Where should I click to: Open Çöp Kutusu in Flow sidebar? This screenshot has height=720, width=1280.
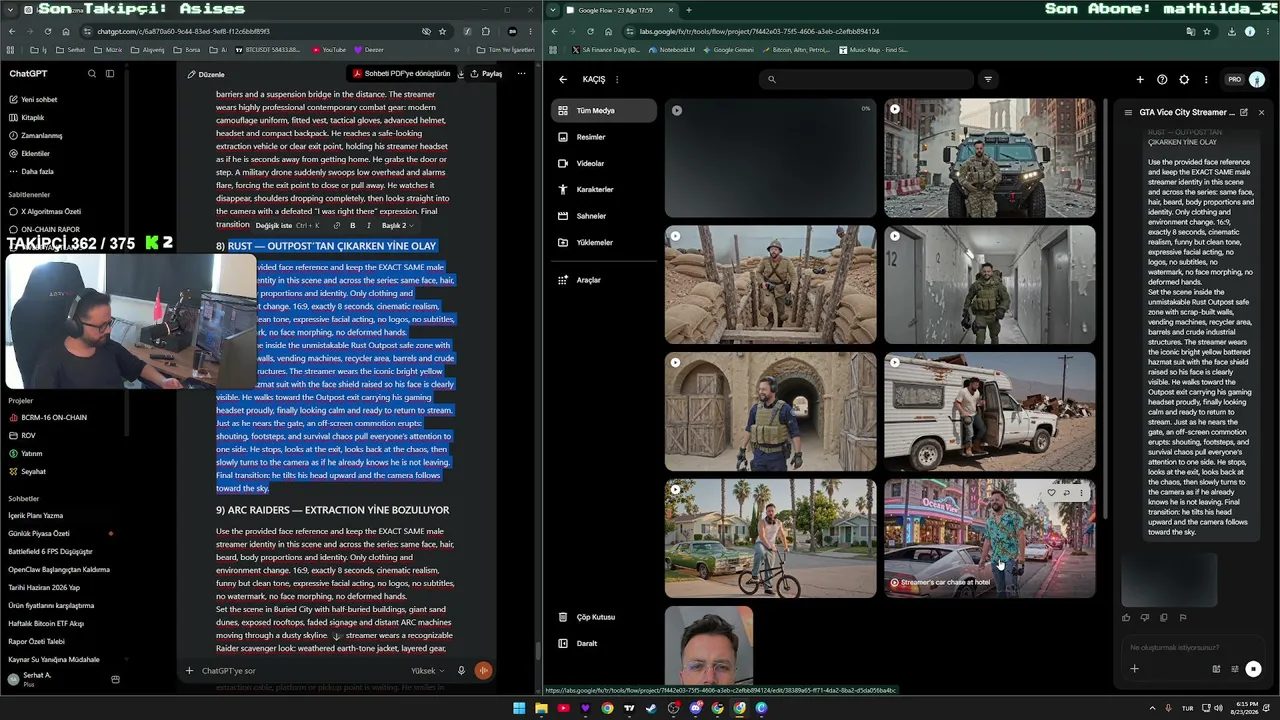click(604, 617)
